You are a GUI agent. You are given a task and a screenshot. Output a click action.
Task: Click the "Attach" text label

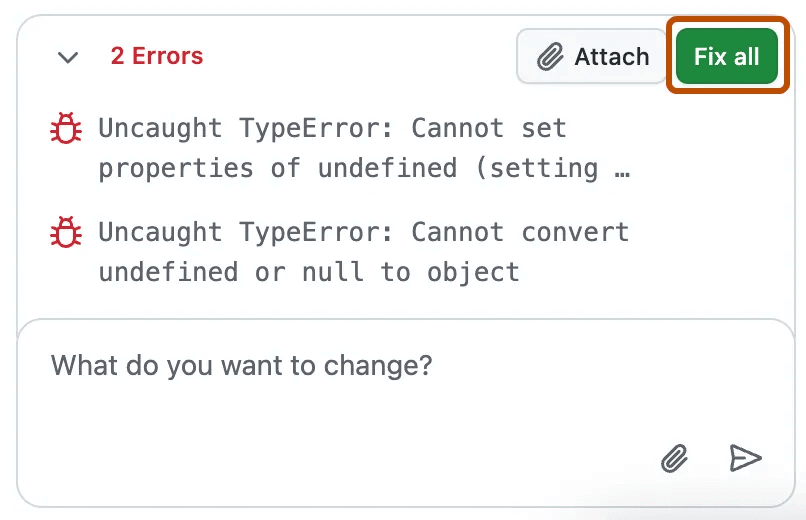[x=611, y=57]
